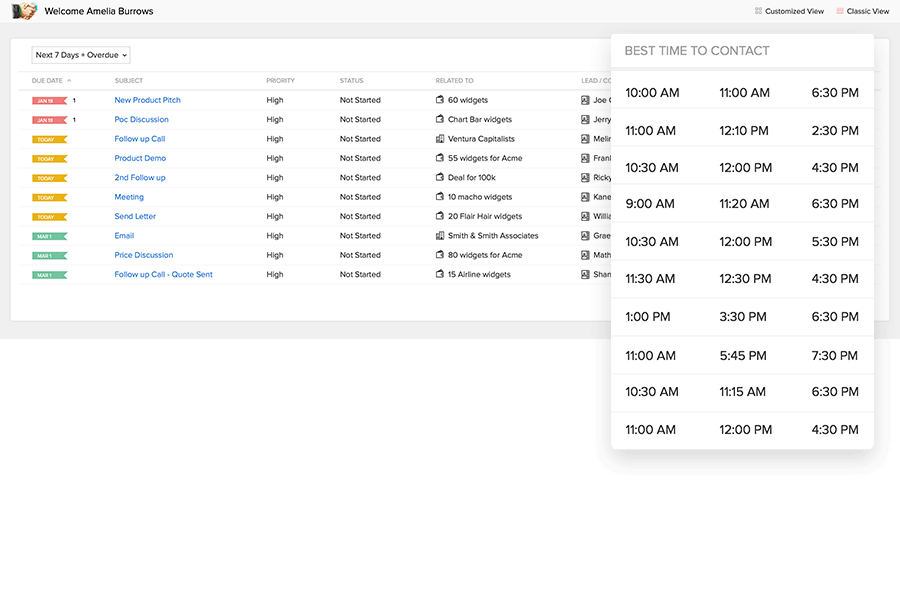Select the 5:45 PM contact time
This screenshot has width=900, height=600.
(x=743, y=356)
